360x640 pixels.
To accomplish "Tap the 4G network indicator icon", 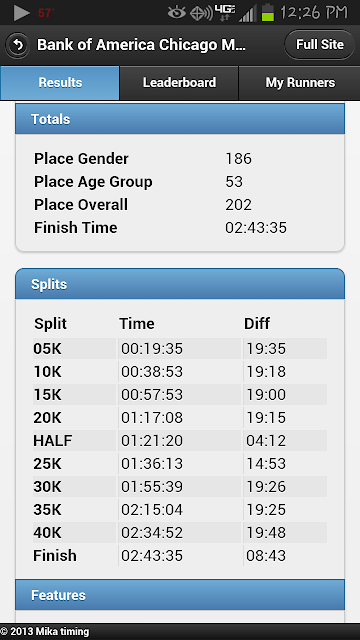I will click(x=225, y=12).
